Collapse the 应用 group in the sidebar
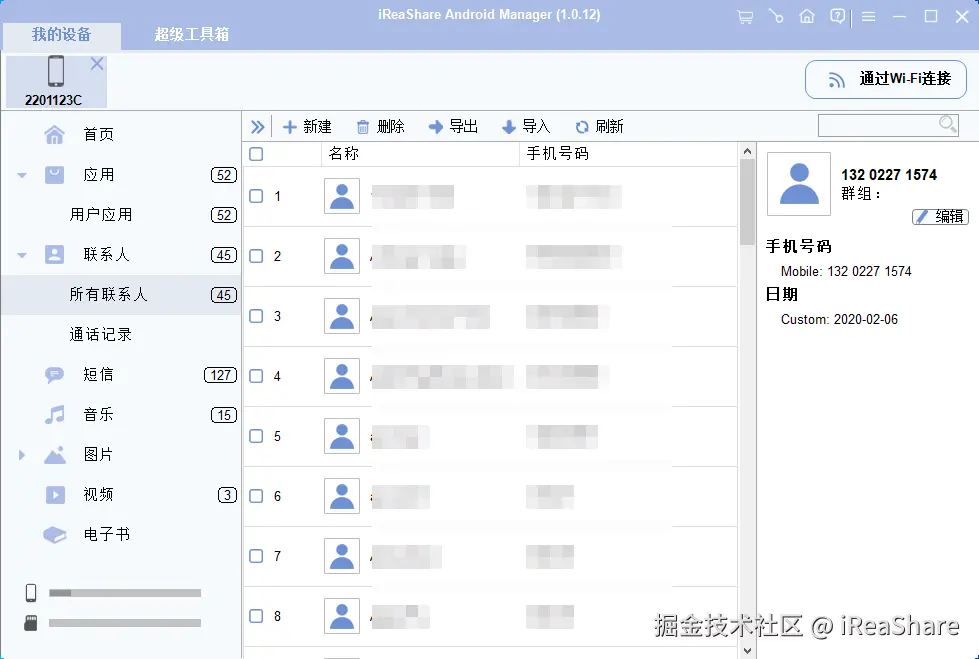979x659 pixels. [21, 173]
